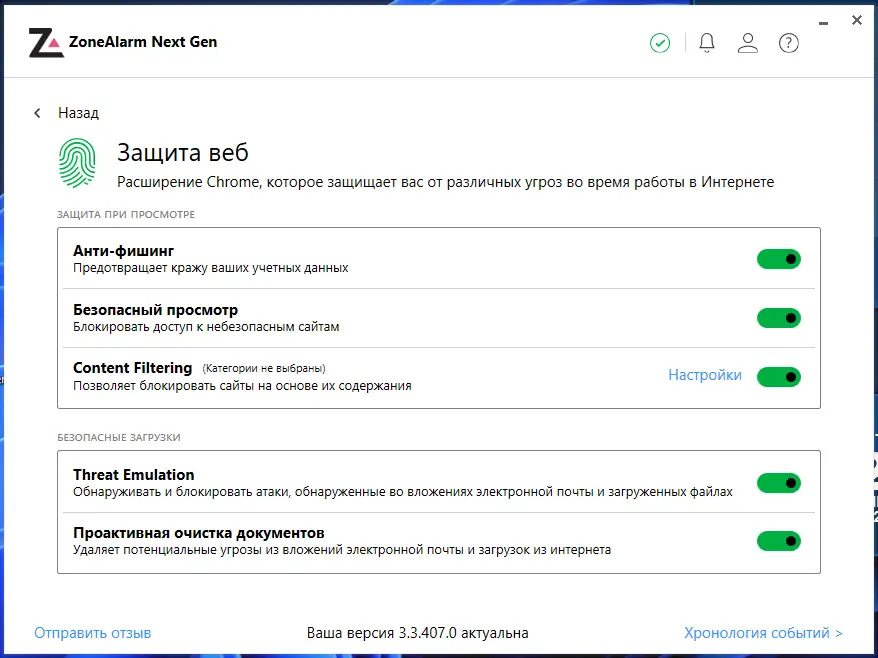Close the ZoneAlarm window

(x=857, y=20)
